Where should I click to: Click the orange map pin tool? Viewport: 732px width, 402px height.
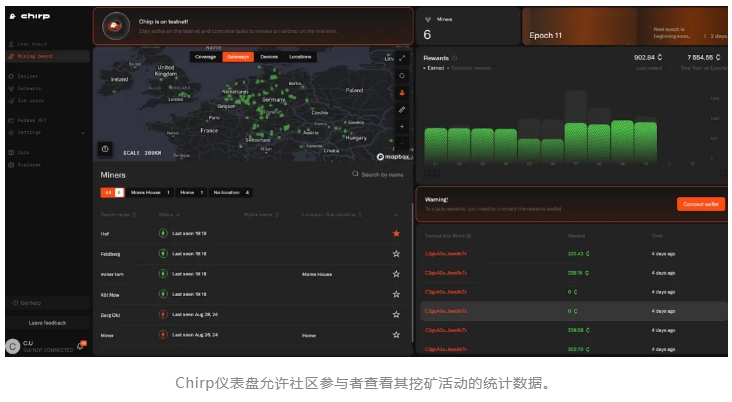pos(402,93)
